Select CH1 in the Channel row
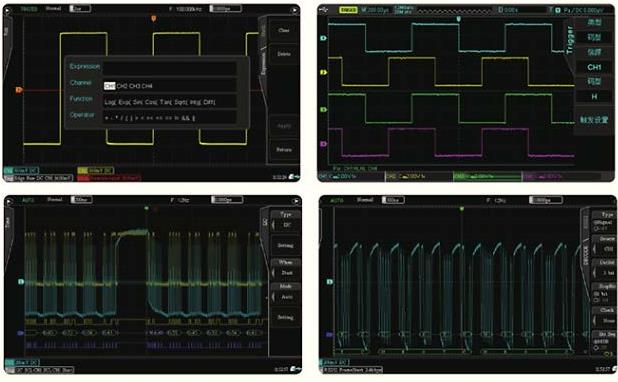 coord(110,86)
